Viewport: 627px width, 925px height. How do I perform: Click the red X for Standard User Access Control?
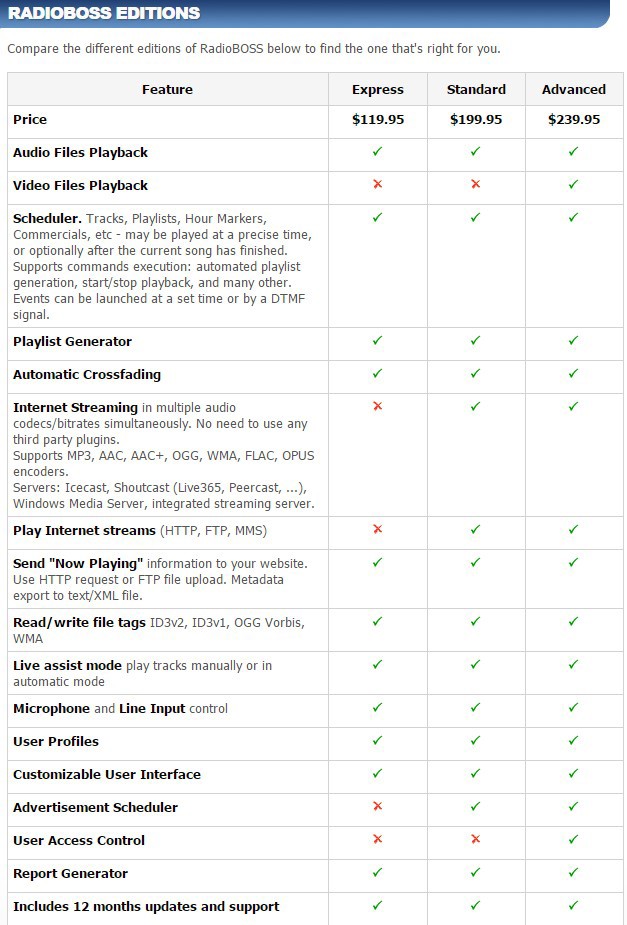pyautogui.click(x=475, y=839)
